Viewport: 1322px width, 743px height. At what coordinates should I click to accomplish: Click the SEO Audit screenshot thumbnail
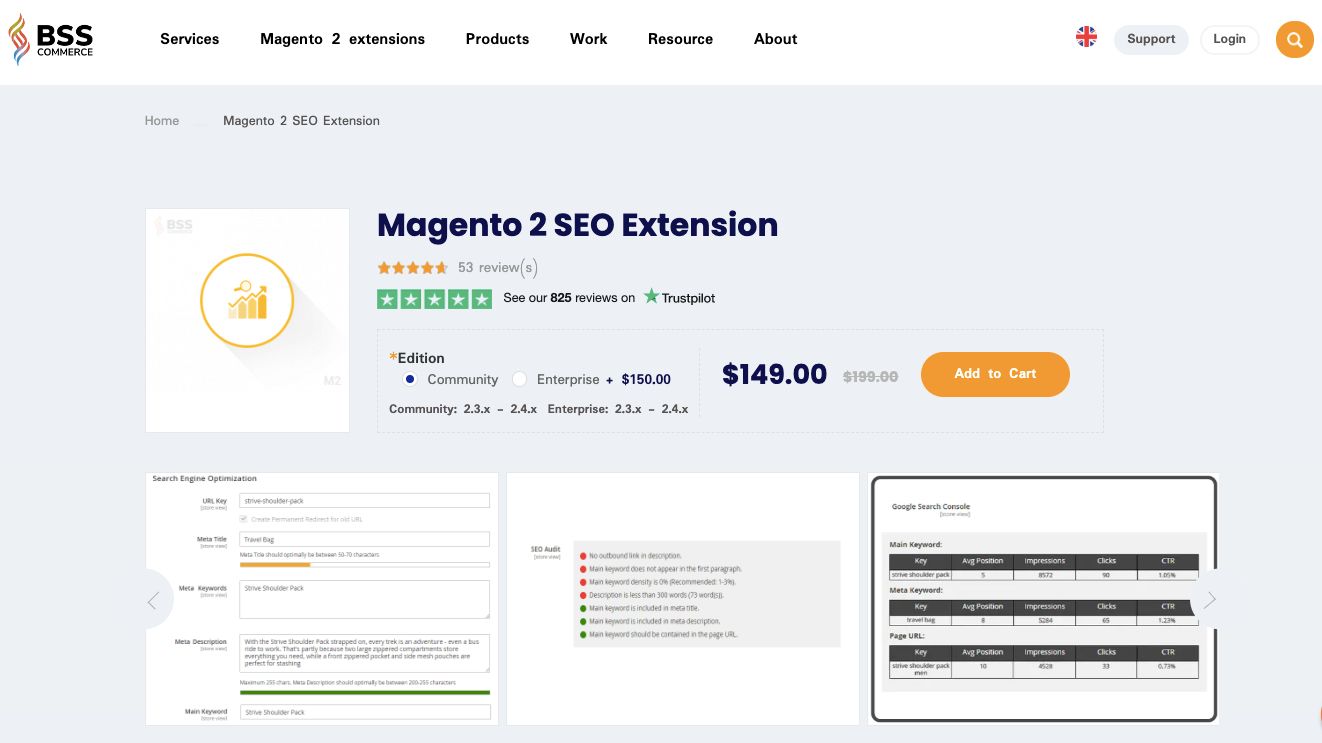click(x=683, y=597)
